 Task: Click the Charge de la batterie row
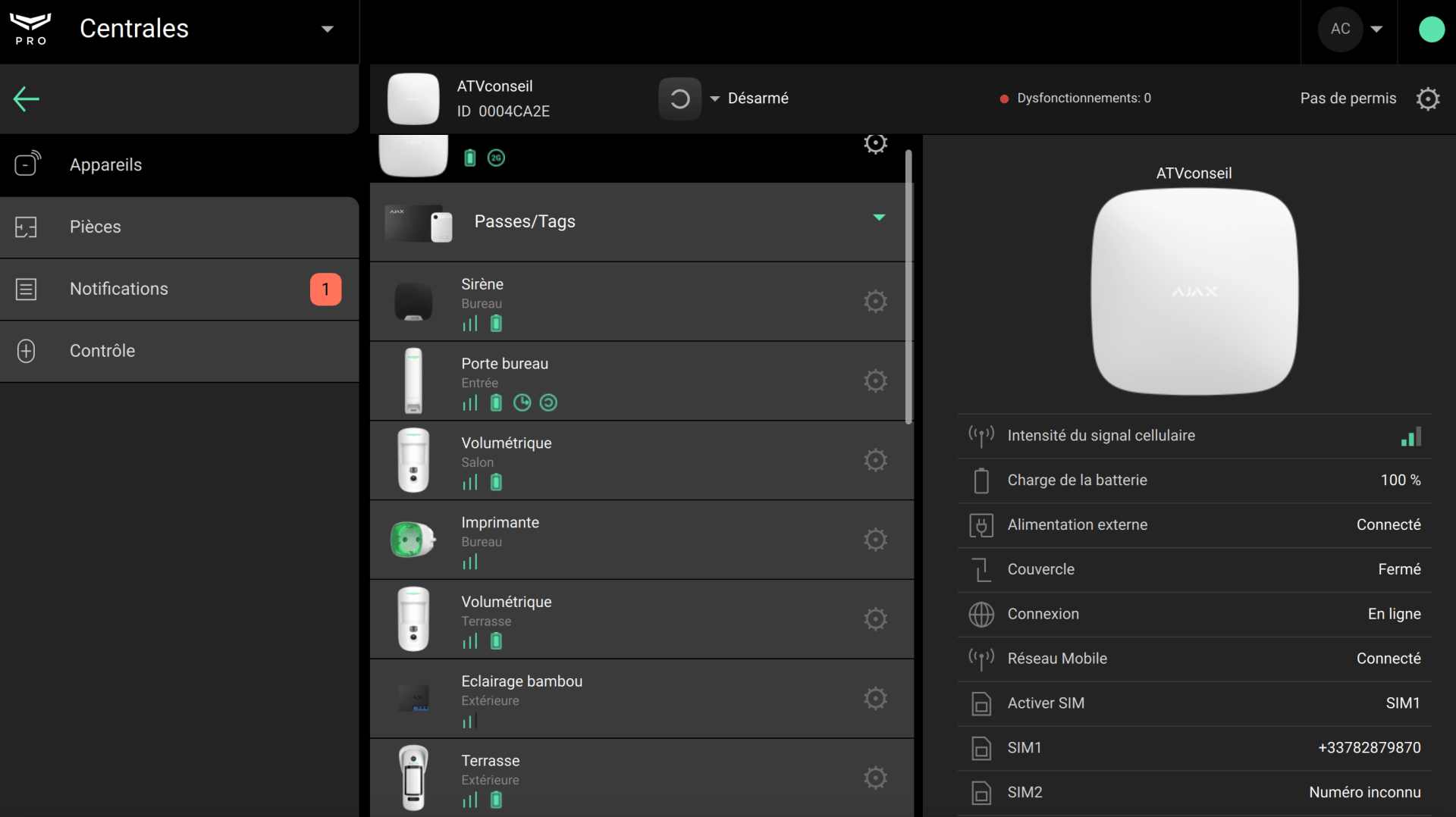1194,480
